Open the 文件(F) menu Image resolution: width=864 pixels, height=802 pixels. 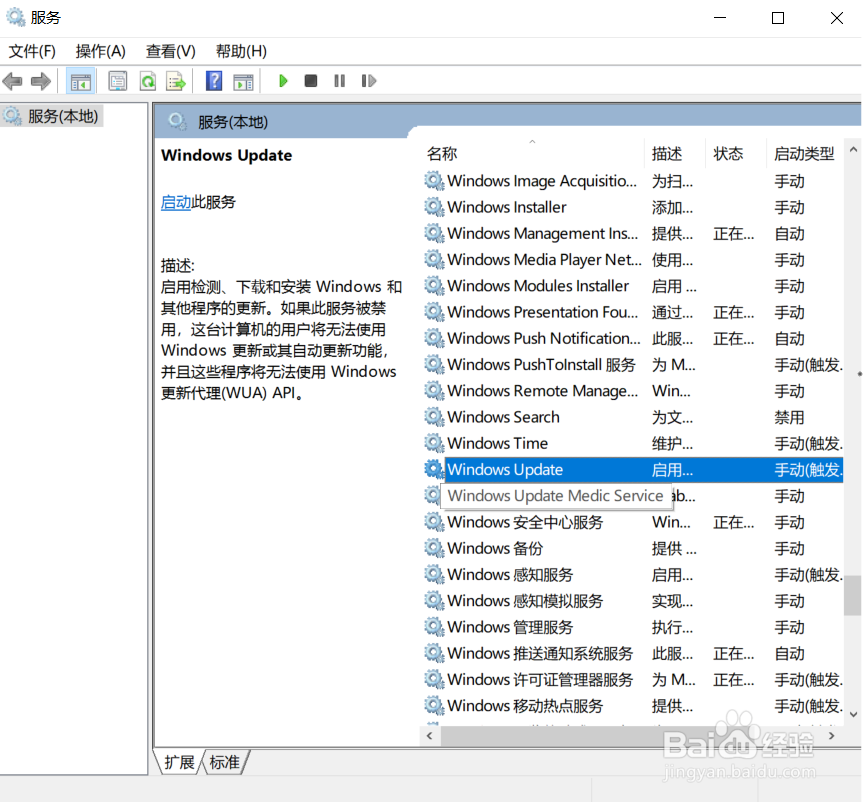point(32,51)
